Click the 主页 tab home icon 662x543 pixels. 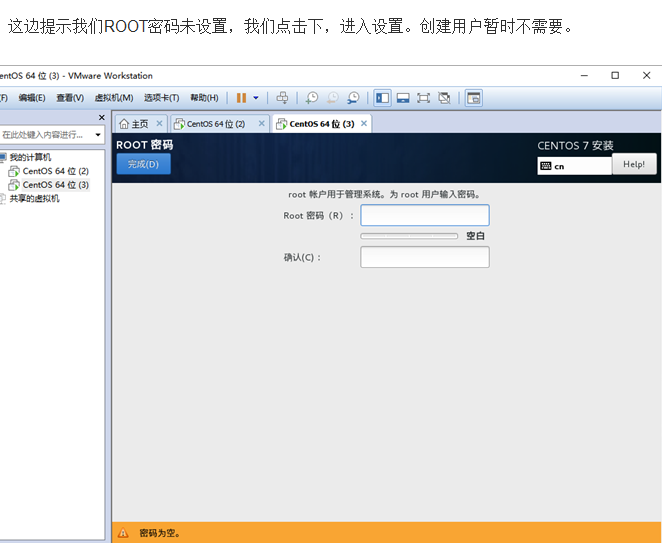click(x=124, y=124)
